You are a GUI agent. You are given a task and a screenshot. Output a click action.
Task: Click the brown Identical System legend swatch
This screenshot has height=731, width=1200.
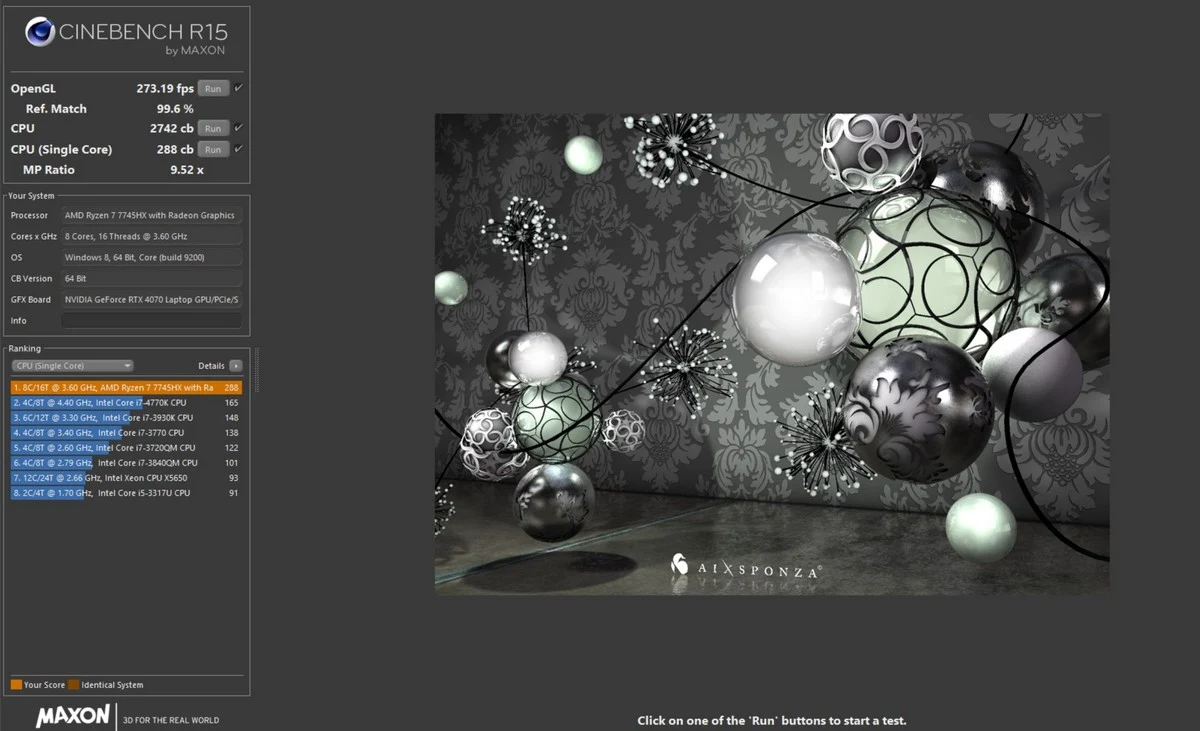pyautogui.click(x=73, y=685)
